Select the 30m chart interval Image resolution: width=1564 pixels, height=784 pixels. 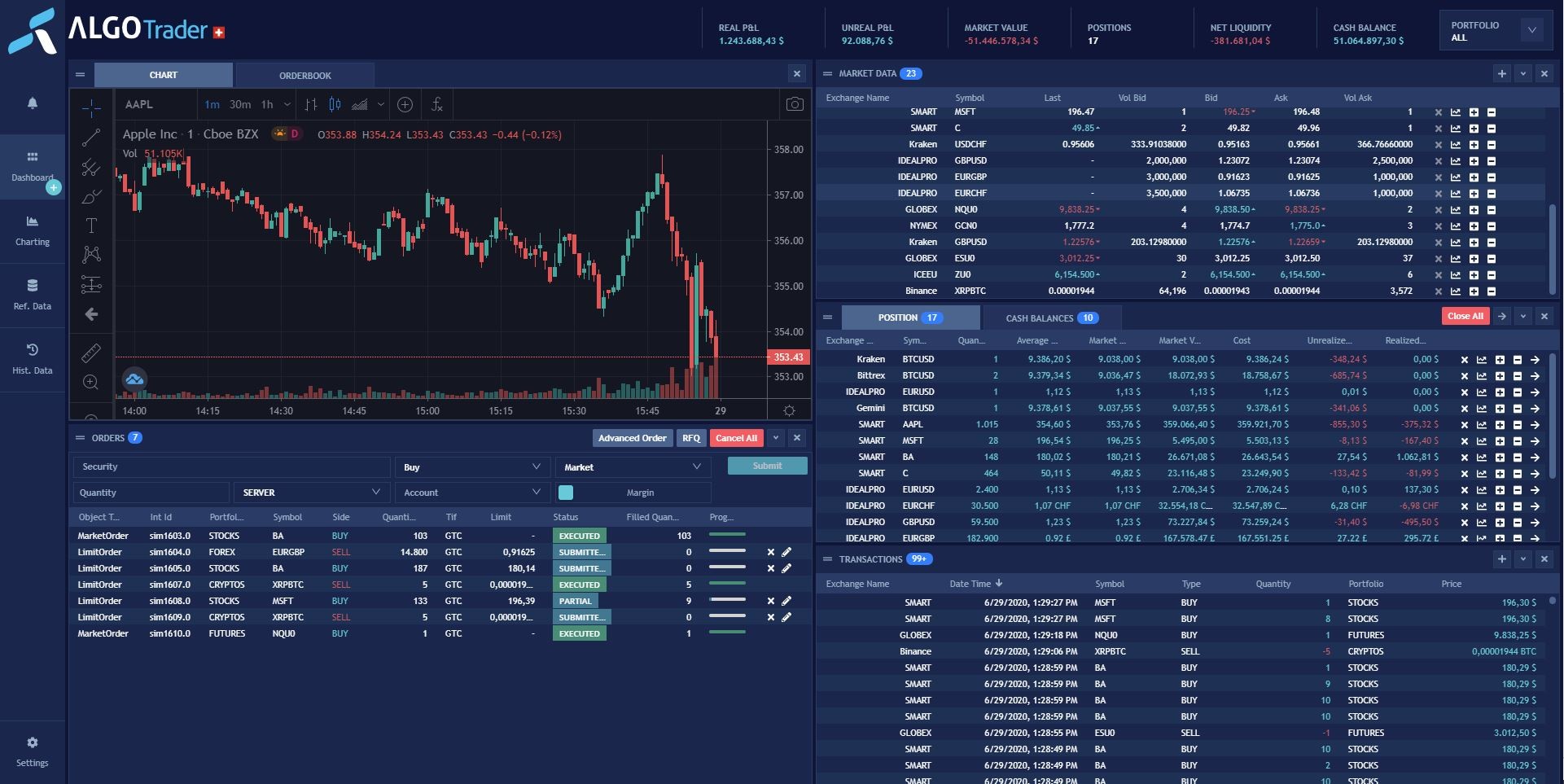coord(240,104)
